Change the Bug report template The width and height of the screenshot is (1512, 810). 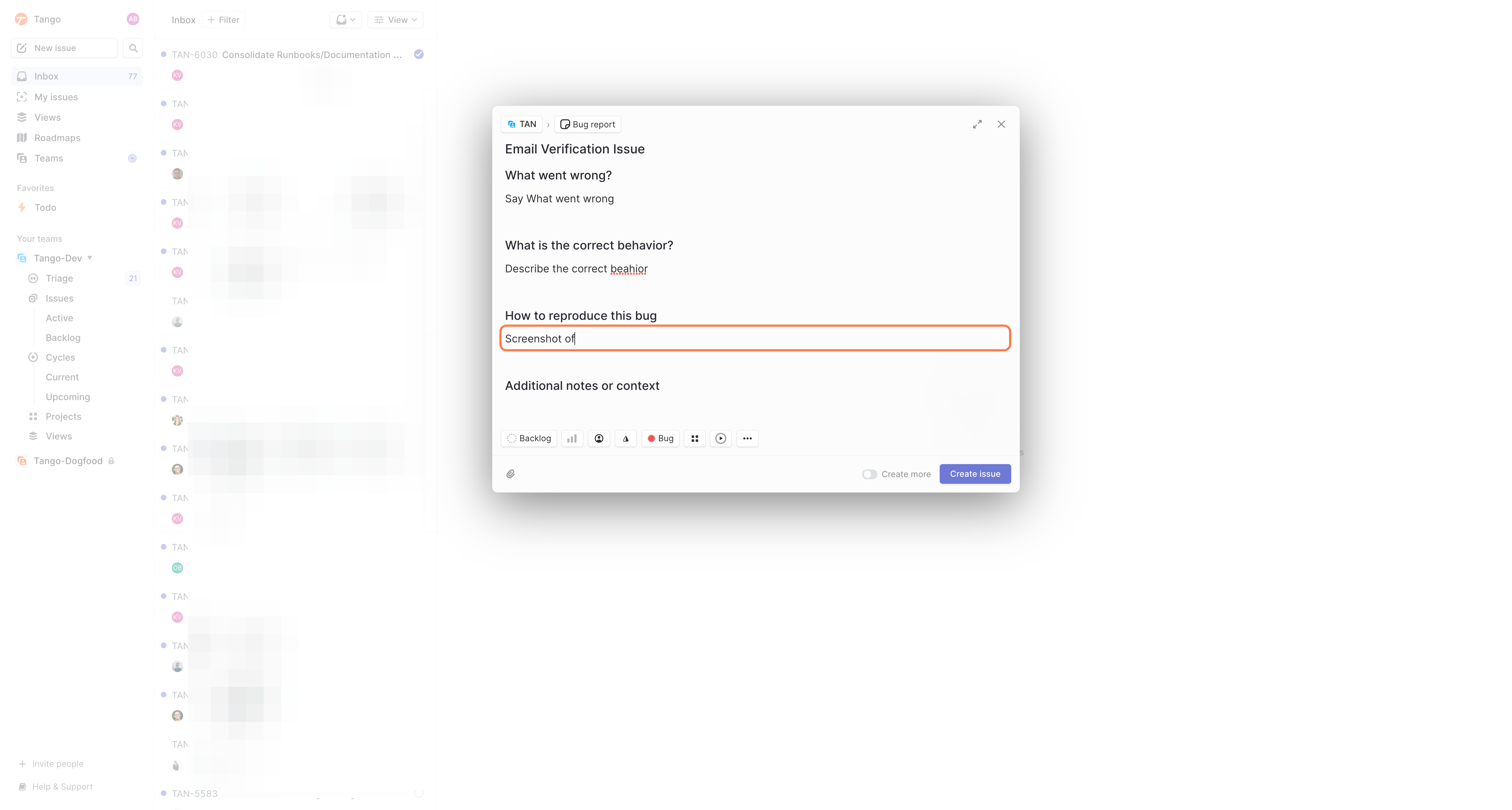coord(587,125)
